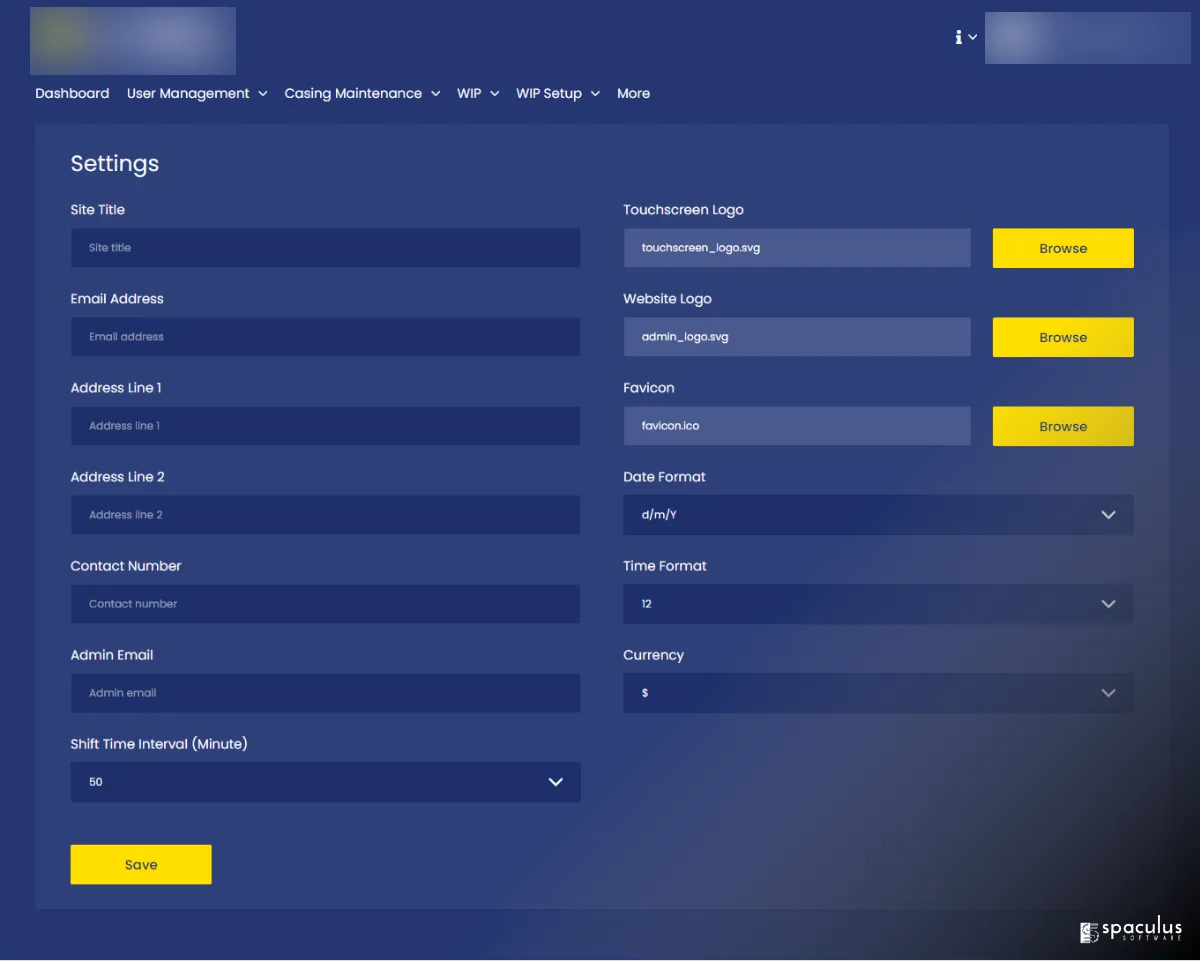
Task: Click the blurred site logo at top left
Action: click(x=133, y=41)
